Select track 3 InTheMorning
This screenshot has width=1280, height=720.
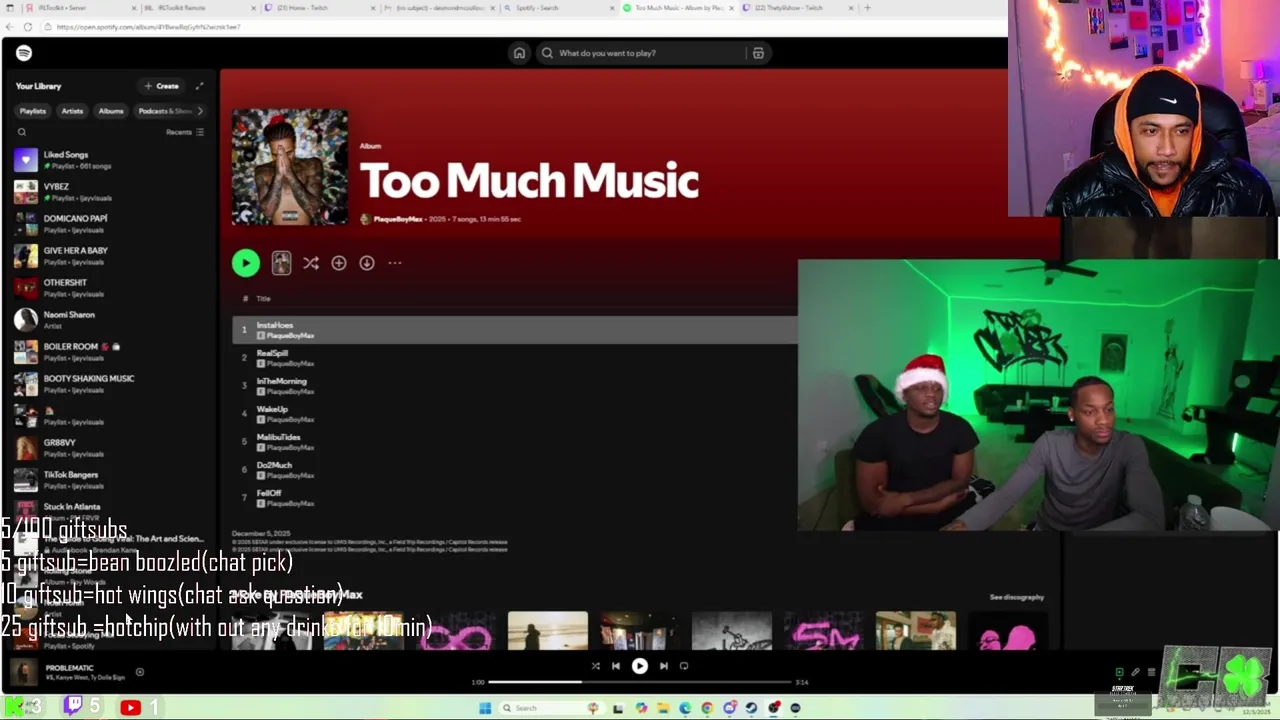tap(515, 386)
